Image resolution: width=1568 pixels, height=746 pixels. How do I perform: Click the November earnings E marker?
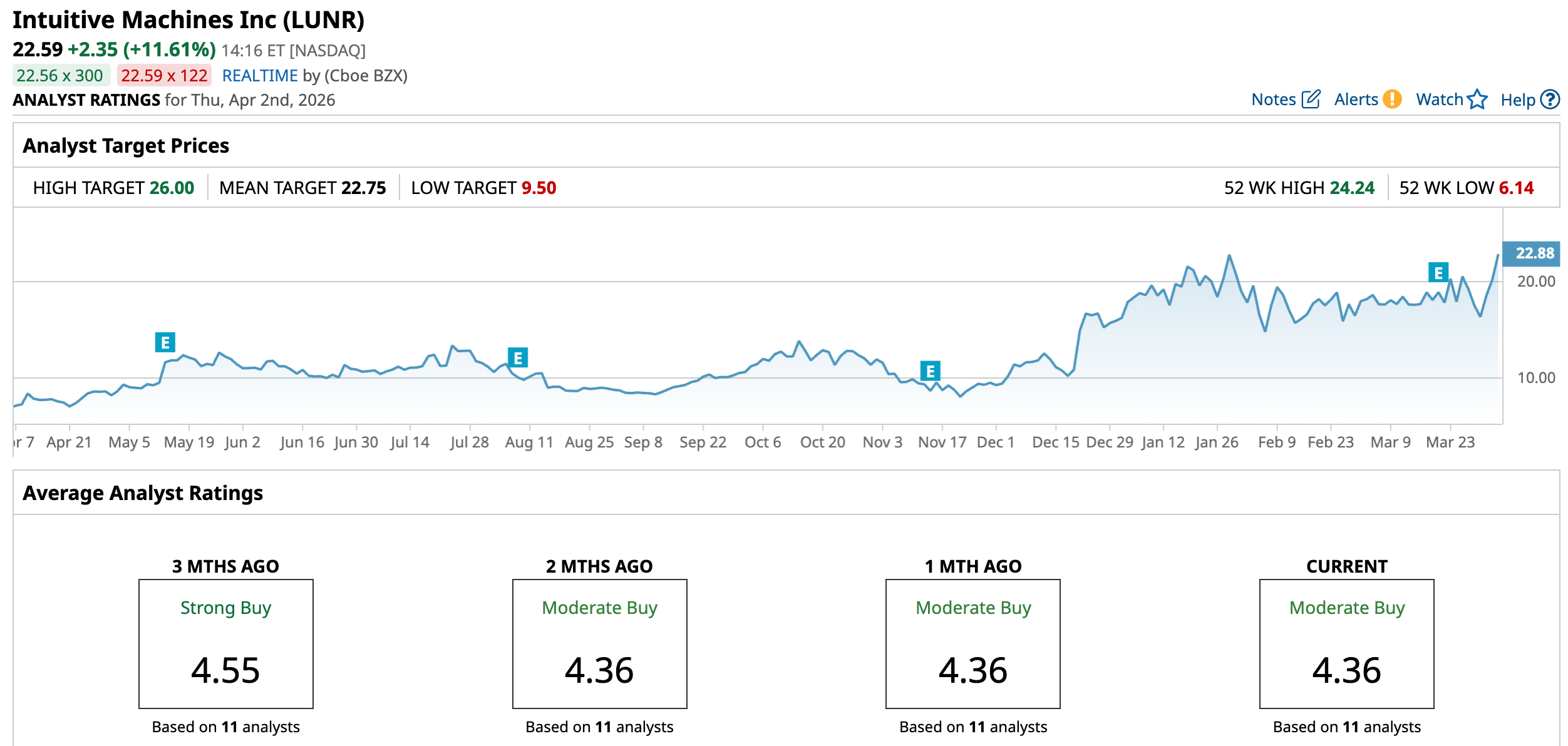(930, 371)
